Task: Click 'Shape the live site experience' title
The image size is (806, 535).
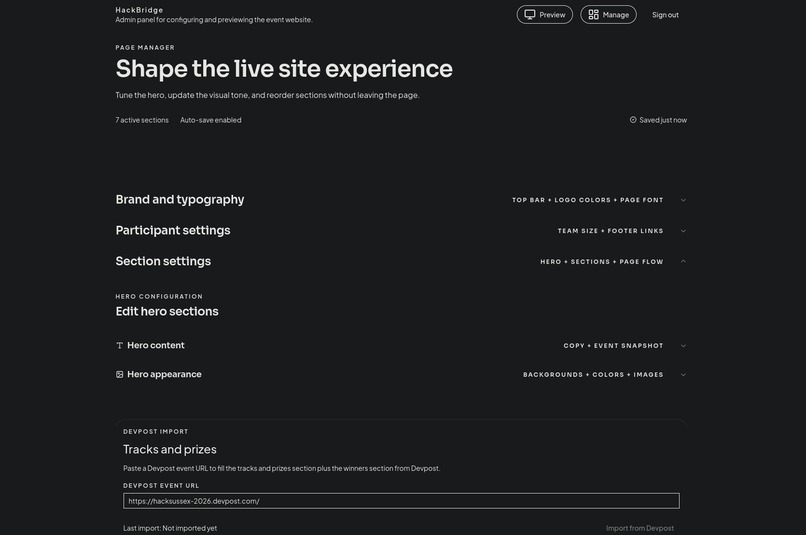Action: (284, 69)
